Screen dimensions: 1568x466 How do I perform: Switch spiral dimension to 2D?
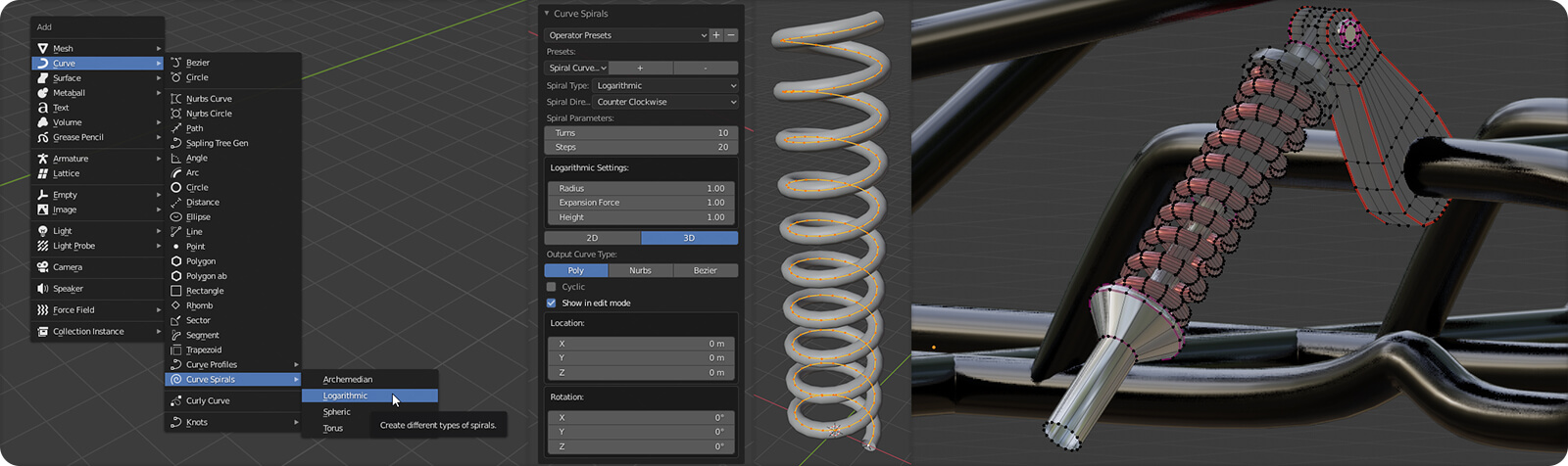click(592, 238)
